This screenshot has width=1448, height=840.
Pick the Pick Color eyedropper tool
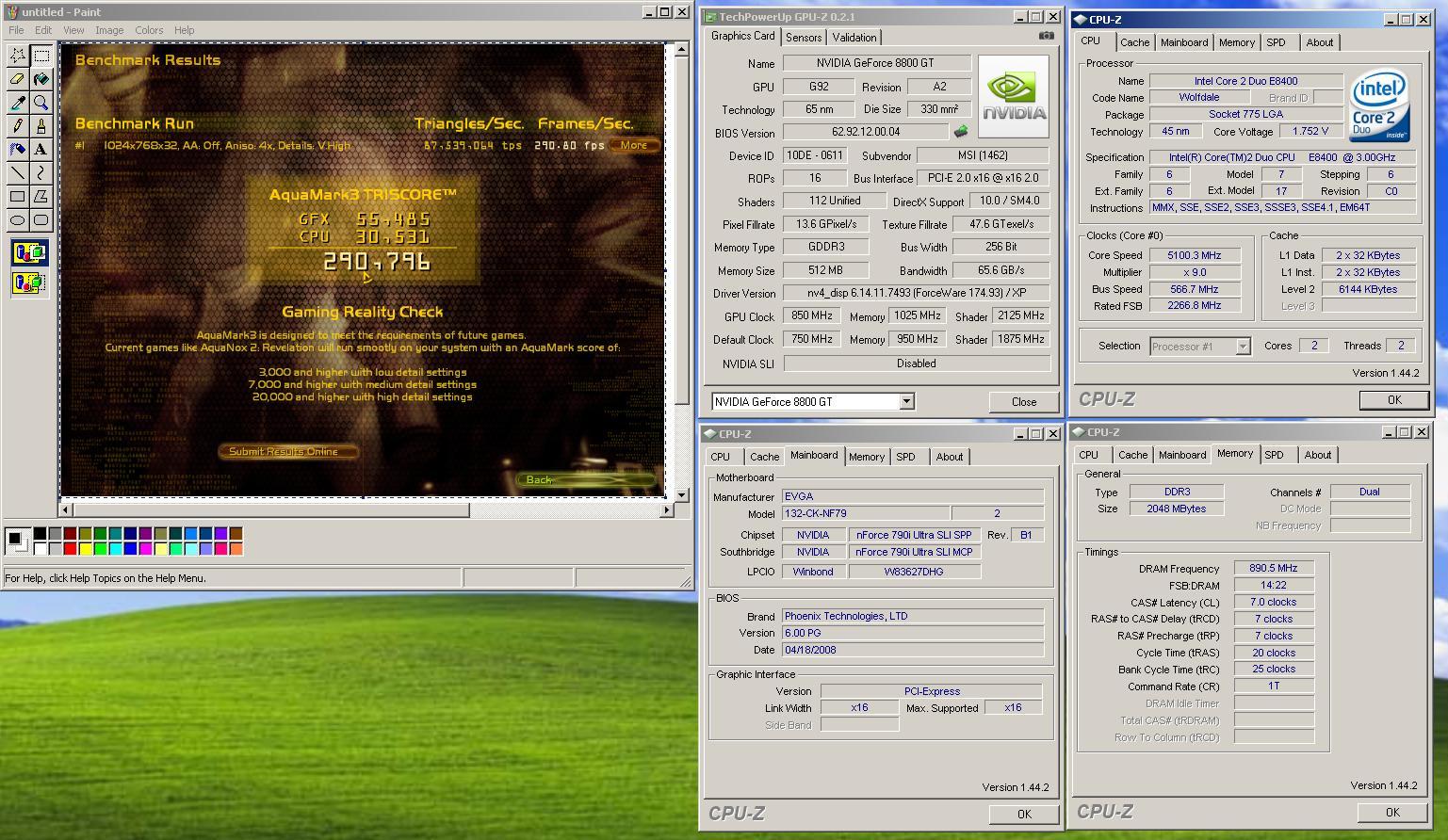(17, 103)
